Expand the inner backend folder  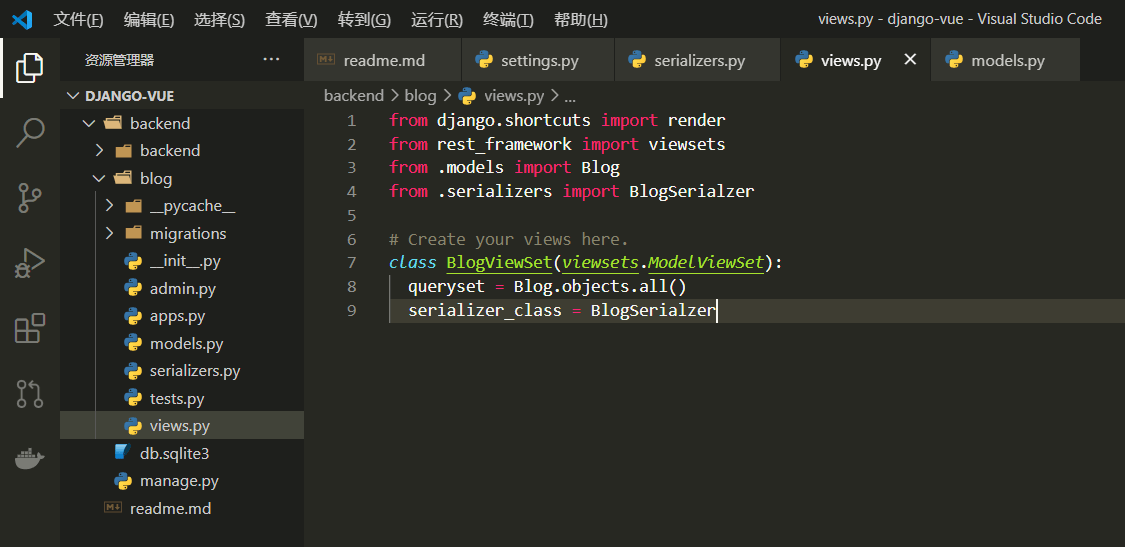[x=100, y=151]
